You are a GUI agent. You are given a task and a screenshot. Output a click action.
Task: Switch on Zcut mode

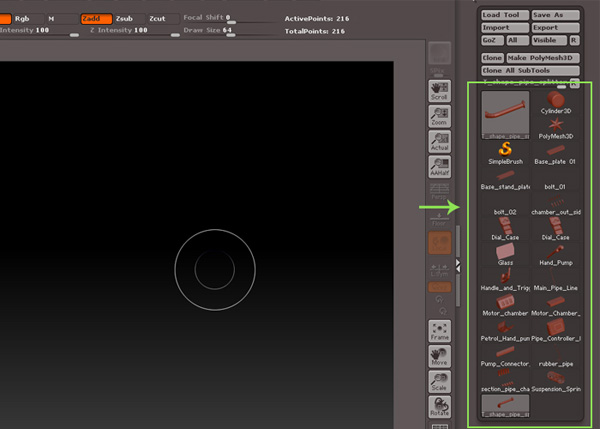pos(158,18)
